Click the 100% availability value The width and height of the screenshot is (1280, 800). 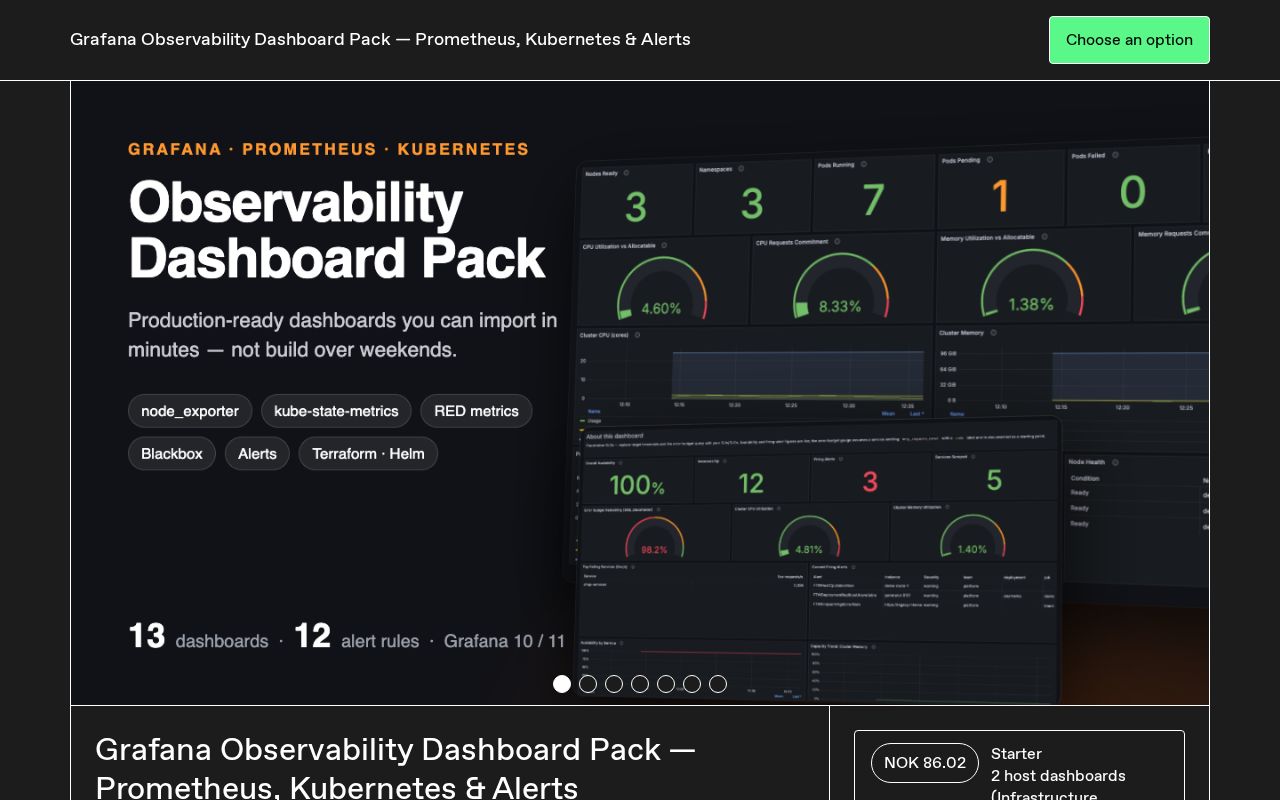[x=637, y=485]
